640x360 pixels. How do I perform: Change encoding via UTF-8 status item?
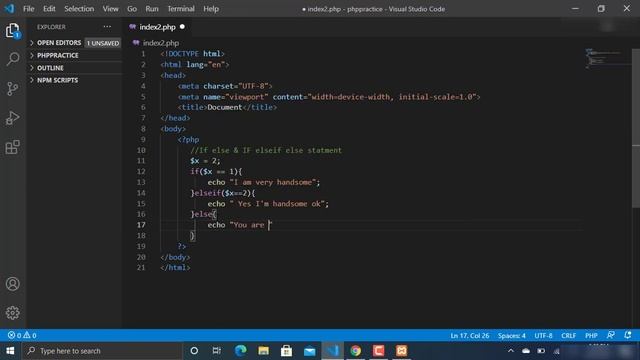[543, 336]
